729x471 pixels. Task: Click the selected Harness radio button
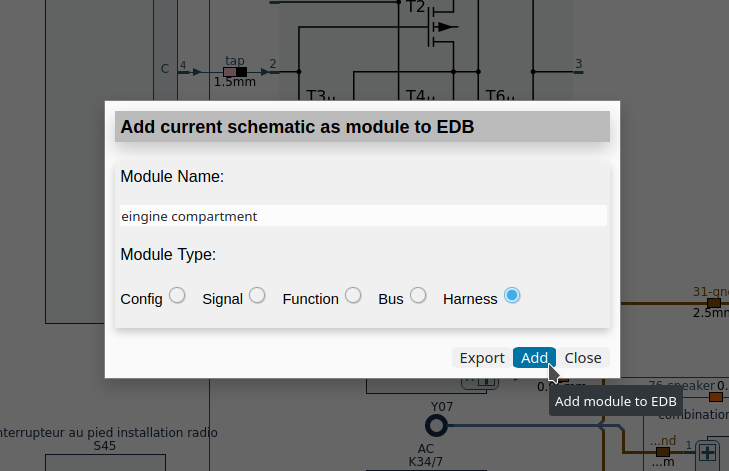(x=512, y=295)
